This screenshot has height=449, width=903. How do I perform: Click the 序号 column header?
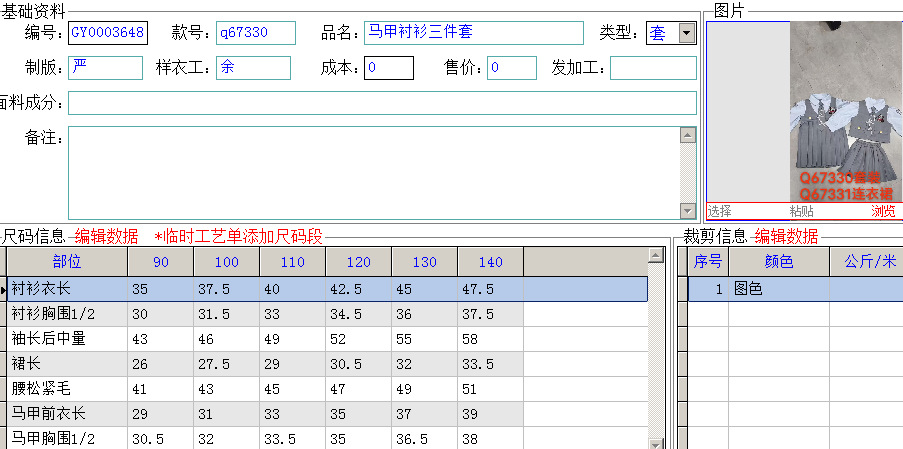708,262
